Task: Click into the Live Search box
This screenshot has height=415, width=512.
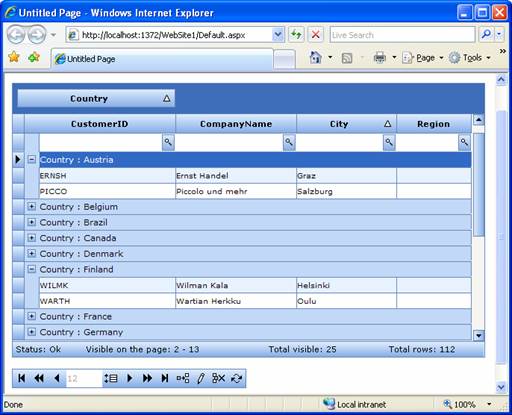Action: tap(402, 35)
